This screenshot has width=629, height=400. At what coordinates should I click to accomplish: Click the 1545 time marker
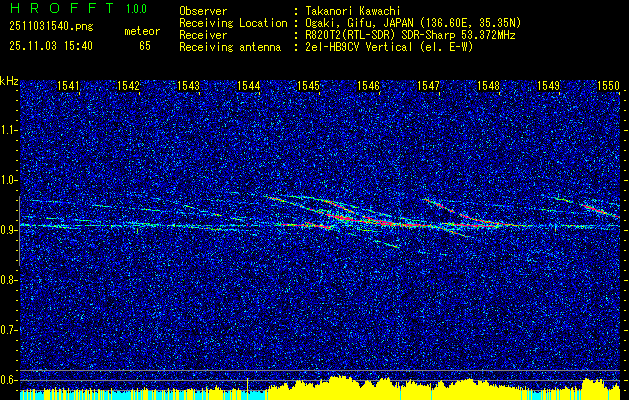pyautogui.click(x=308, y=85)
